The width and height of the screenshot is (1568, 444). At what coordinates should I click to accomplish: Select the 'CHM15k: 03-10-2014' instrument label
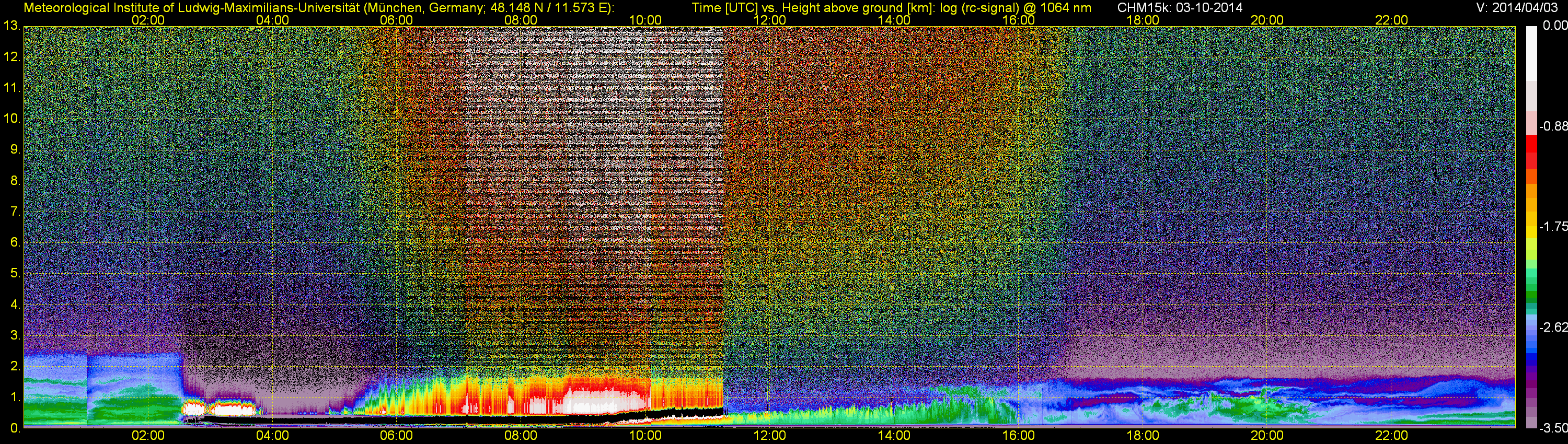(x=1179, y=7)
